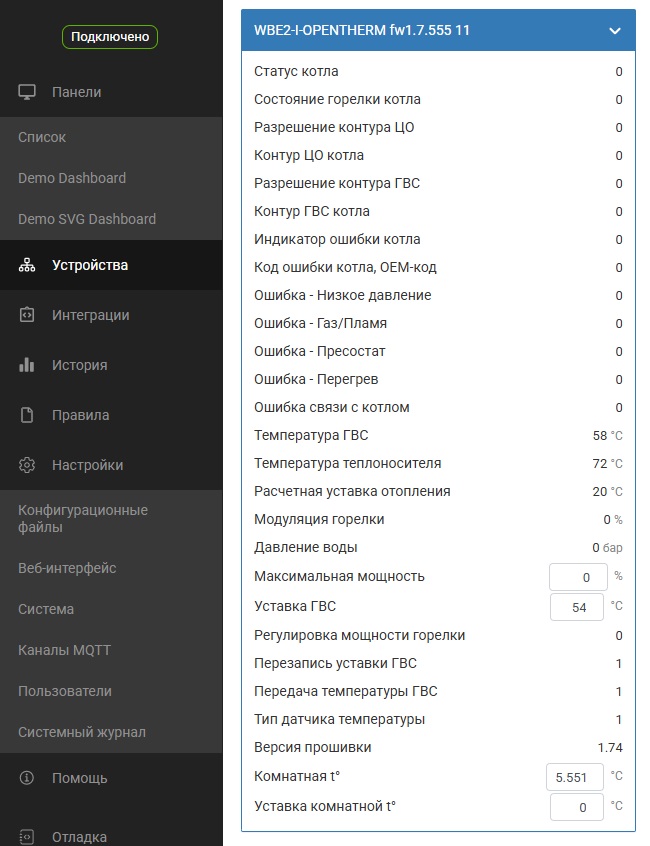Go to Каналы MQTT settings page

point(64,650)
